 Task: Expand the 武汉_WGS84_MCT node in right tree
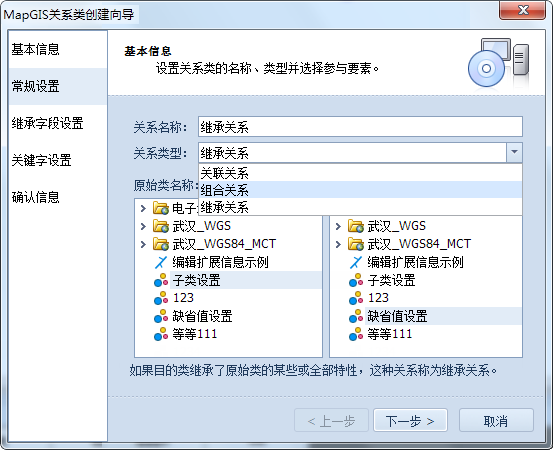coord(338,244)
